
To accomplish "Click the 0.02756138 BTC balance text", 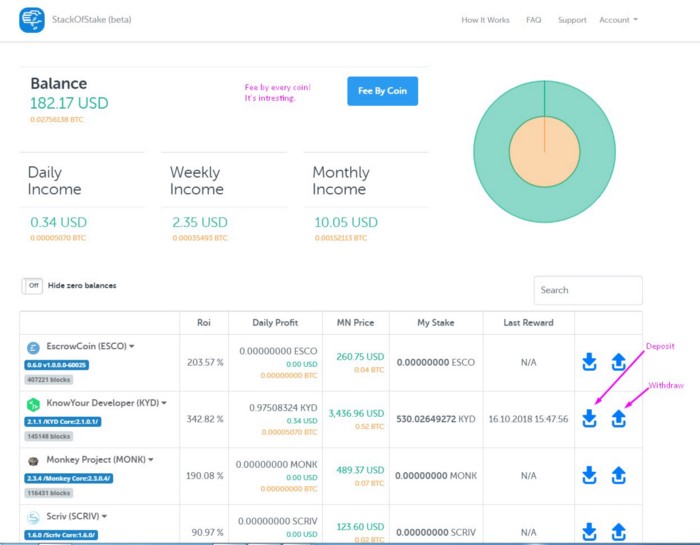I will coord(57,120).
